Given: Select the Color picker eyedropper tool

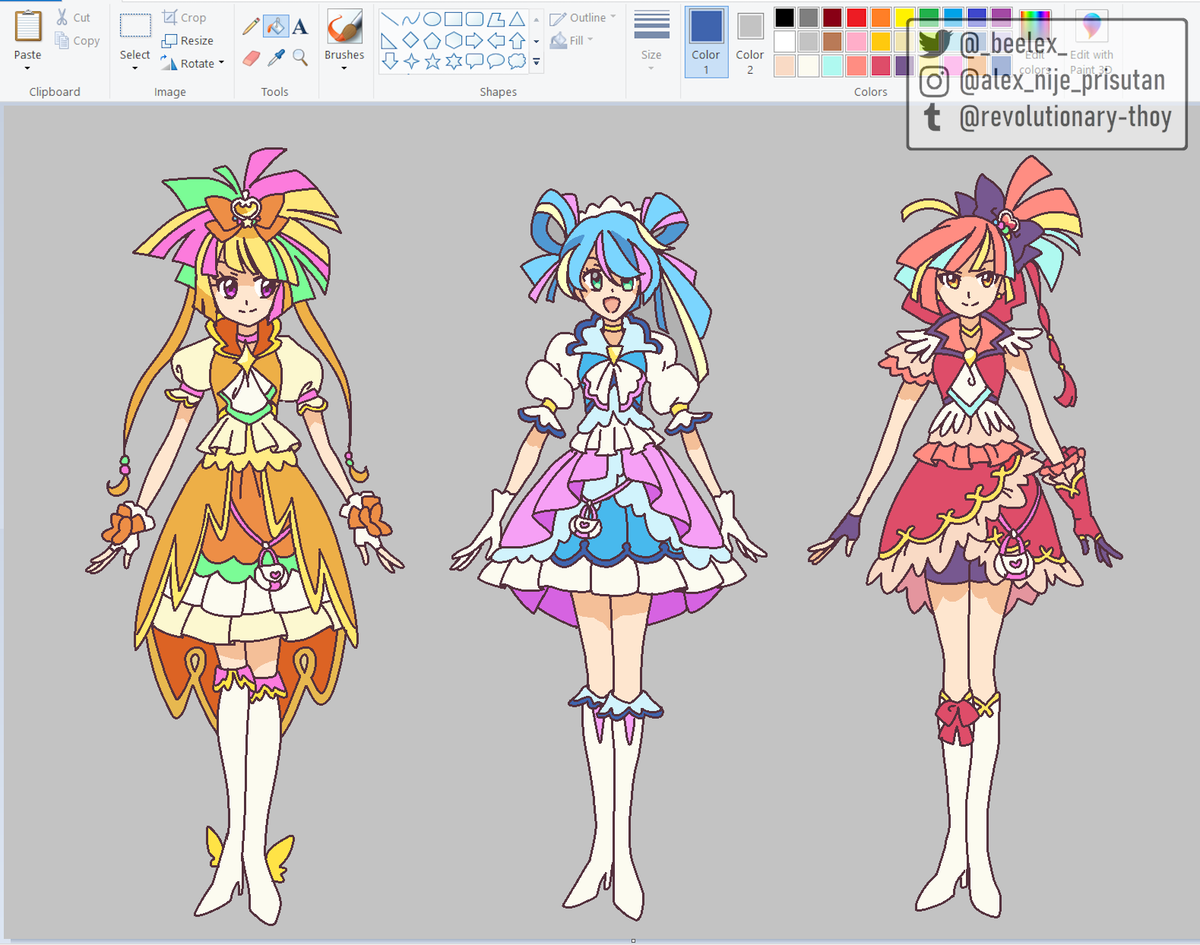Looking at the screenshot, I should coord(275,57).
